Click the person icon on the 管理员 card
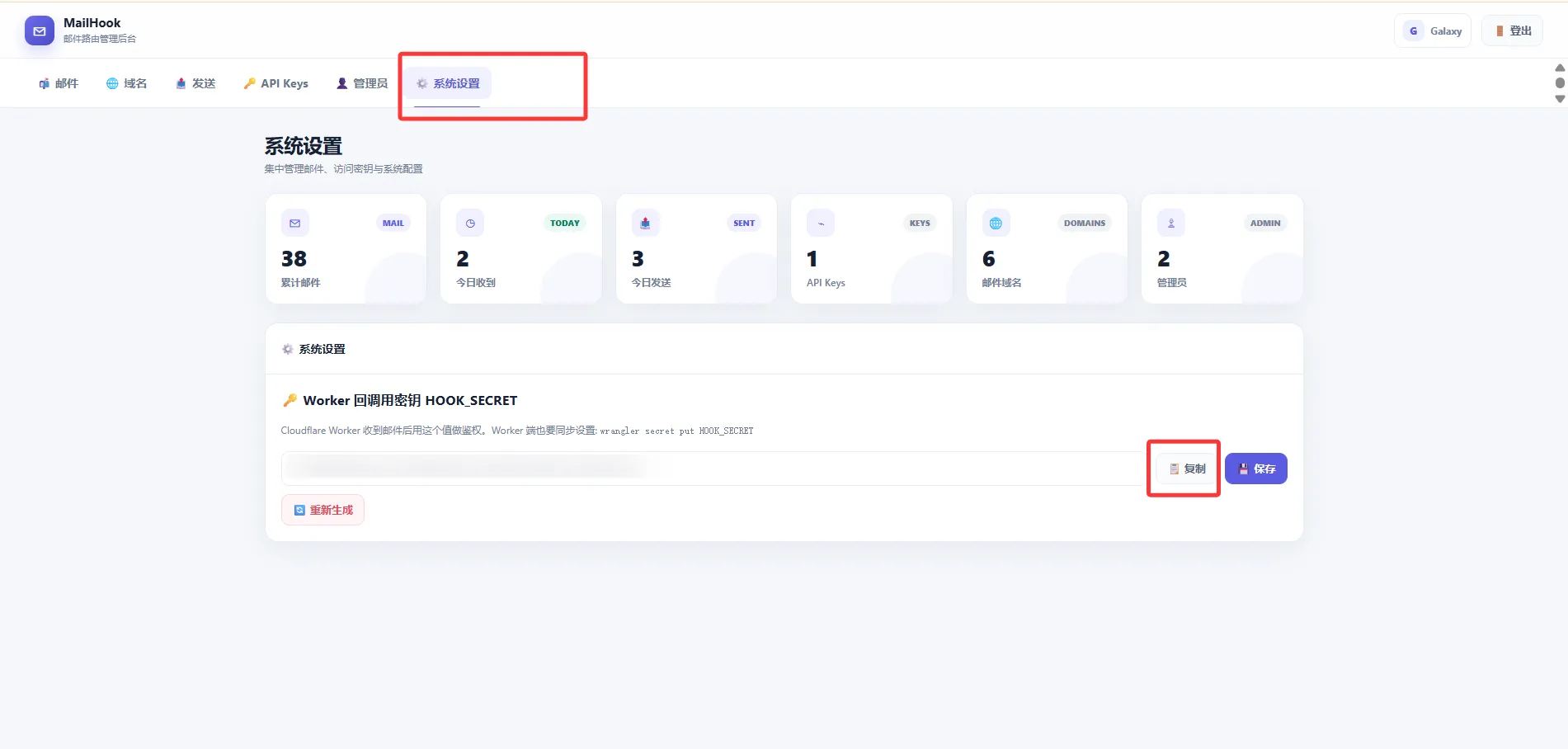The image size is (1568, 749). 1171,223
